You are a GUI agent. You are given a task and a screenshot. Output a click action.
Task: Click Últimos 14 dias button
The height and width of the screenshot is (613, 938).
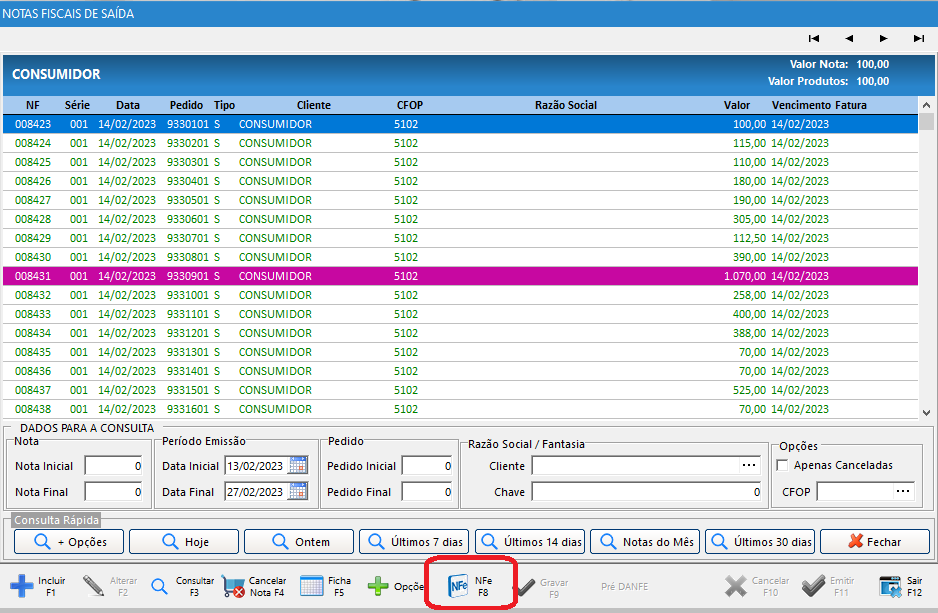coord(530,542)
